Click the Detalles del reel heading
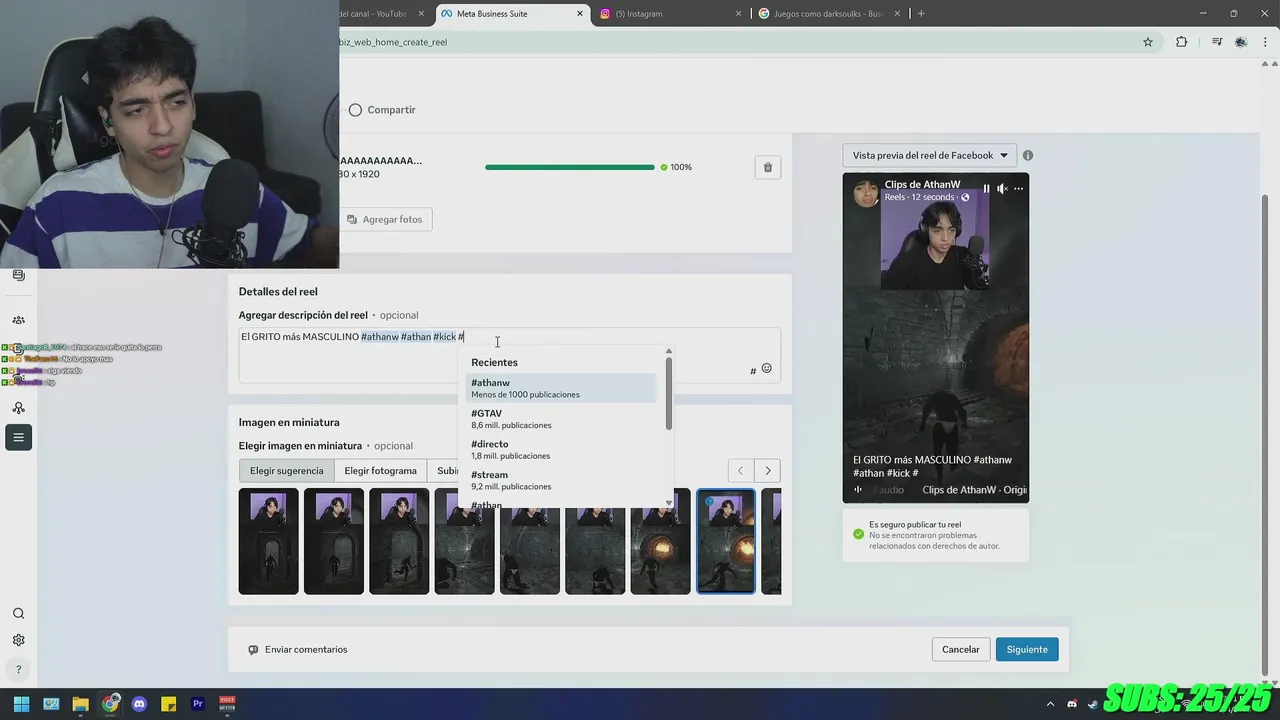 coord(278,292)
